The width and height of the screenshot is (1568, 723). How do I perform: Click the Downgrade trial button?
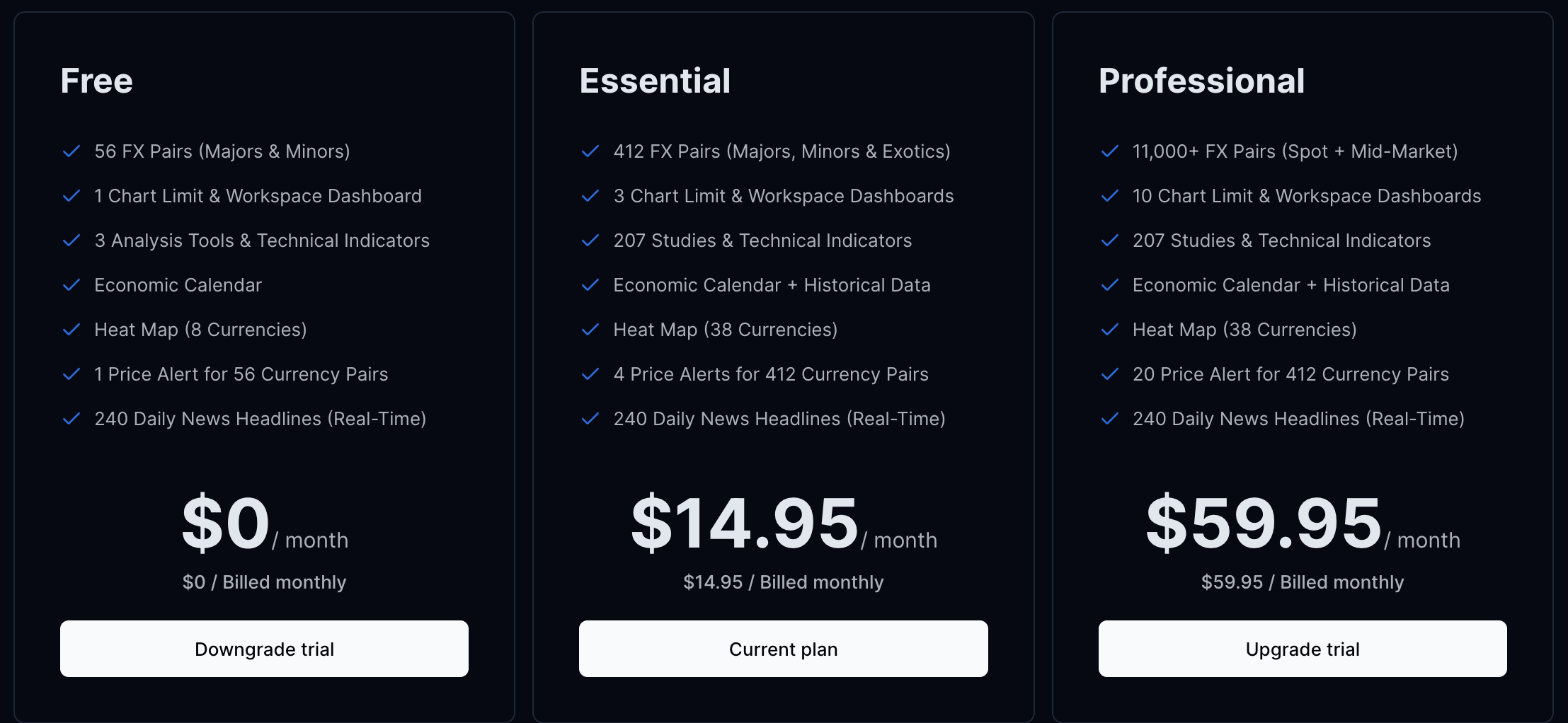pyautogui.click(x=264, y=649)
